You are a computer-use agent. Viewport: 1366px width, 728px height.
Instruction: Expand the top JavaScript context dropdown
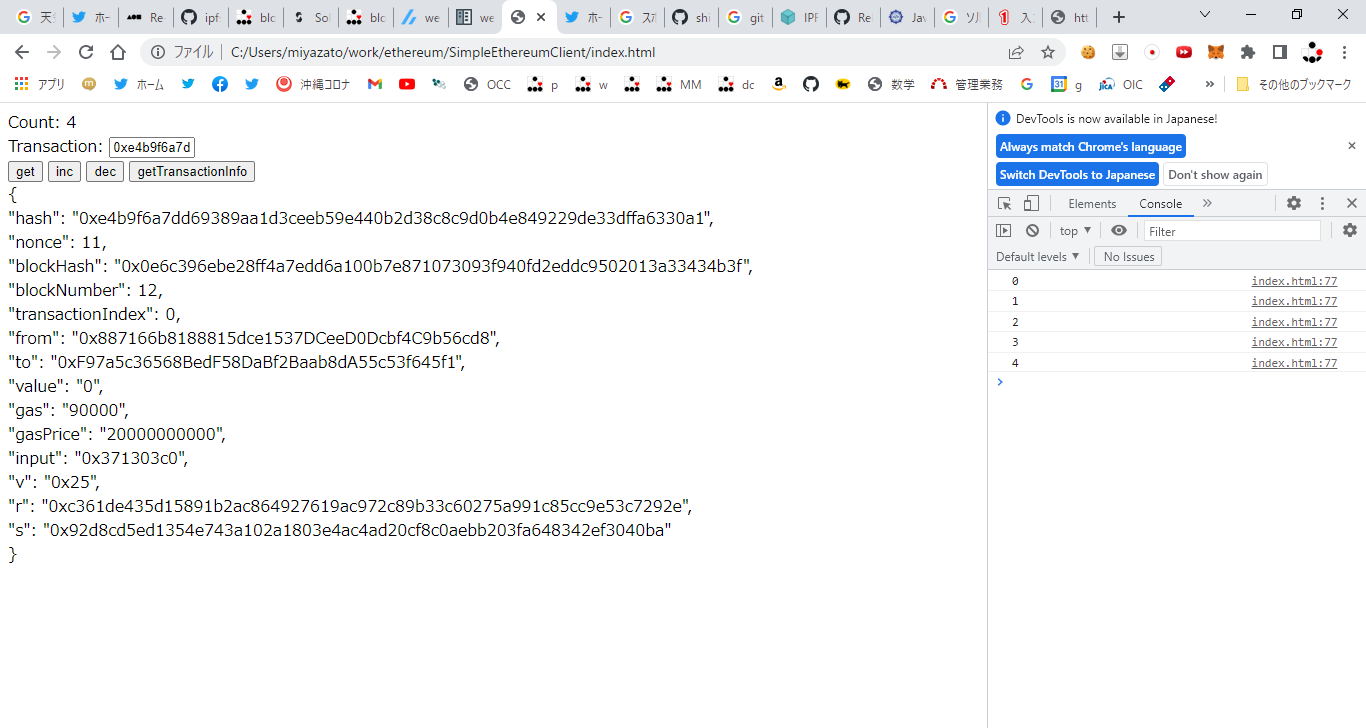pyautogui.click(x=1076, y=231)
